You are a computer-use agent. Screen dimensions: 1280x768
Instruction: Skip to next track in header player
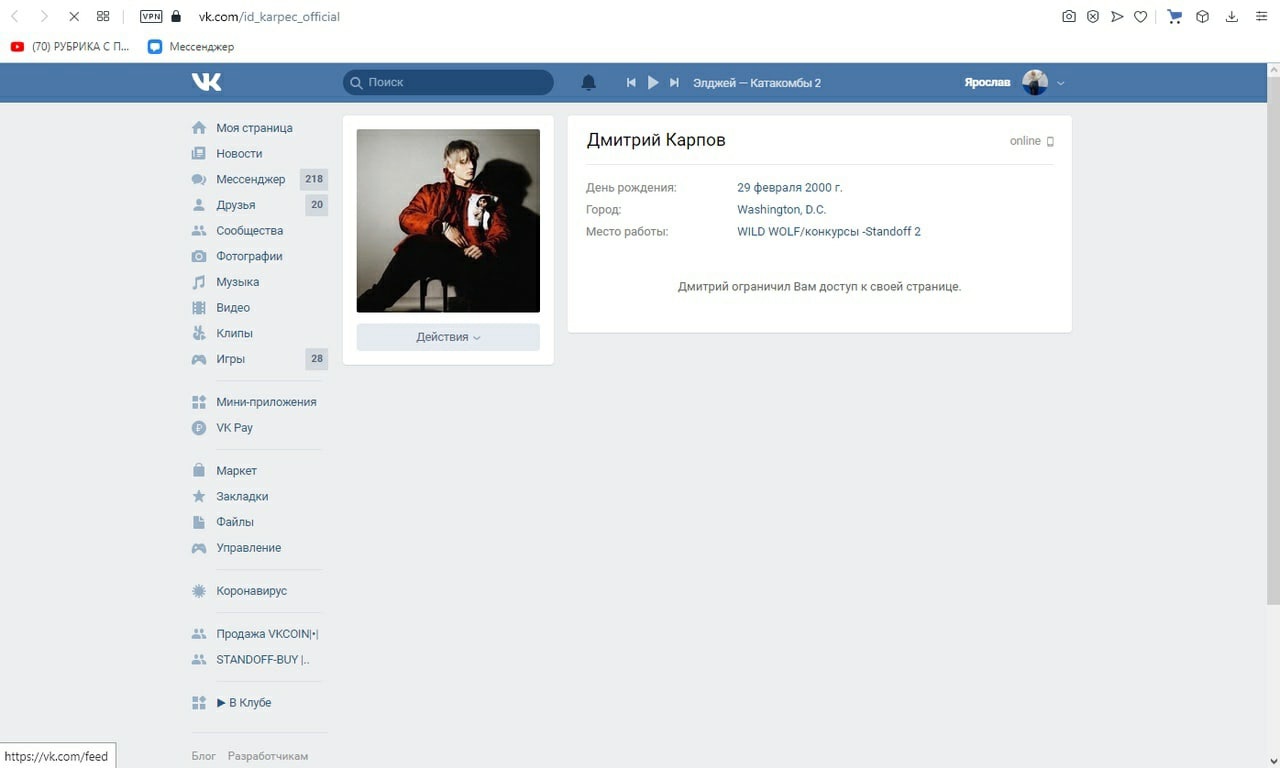click(x=674, y=83)
